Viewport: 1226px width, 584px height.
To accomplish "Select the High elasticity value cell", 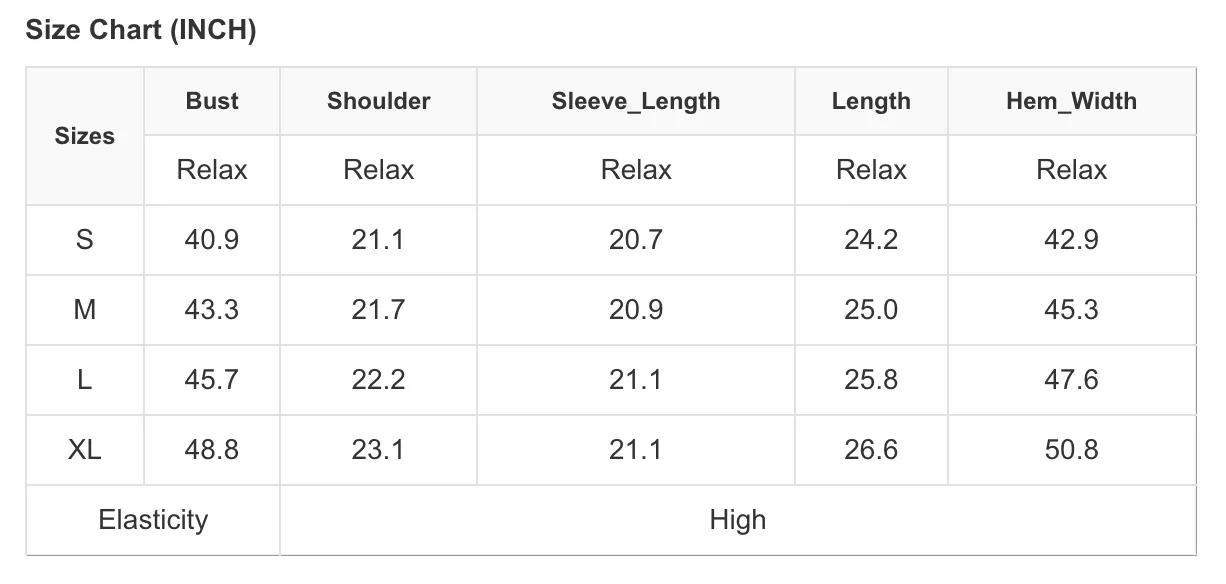I will tap(738, 520).
